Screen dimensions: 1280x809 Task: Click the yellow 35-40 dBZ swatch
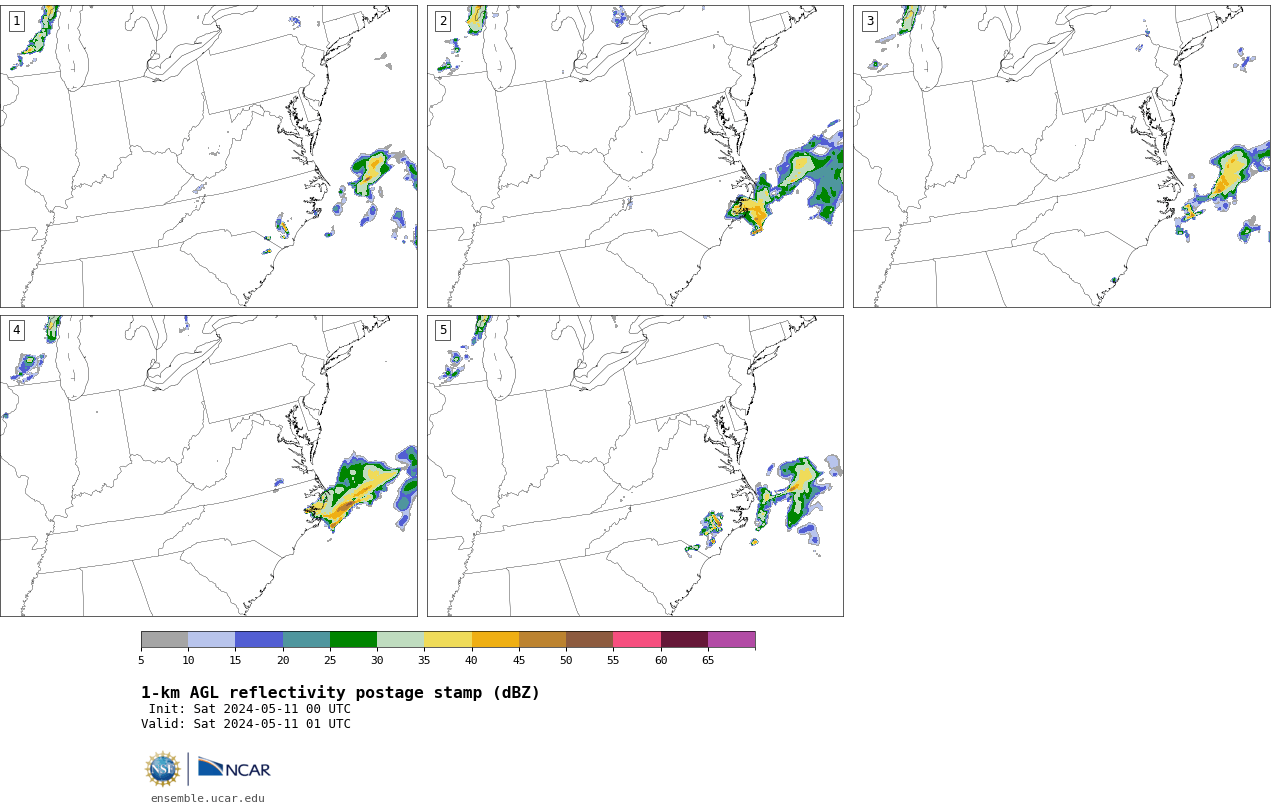[448, 640]
